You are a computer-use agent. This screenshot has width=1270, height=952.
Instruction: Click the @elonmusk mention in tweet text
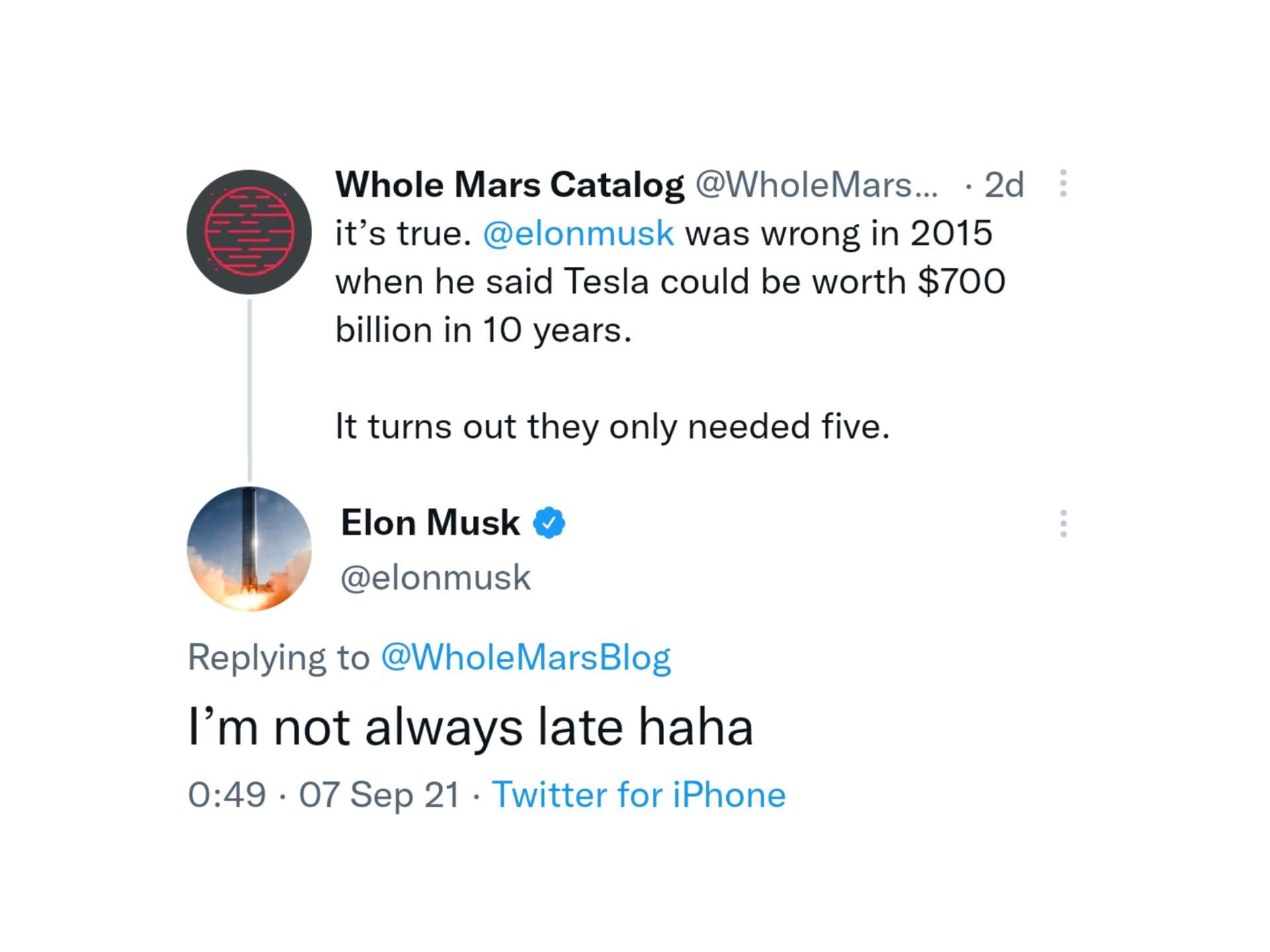tap(579, 233)
